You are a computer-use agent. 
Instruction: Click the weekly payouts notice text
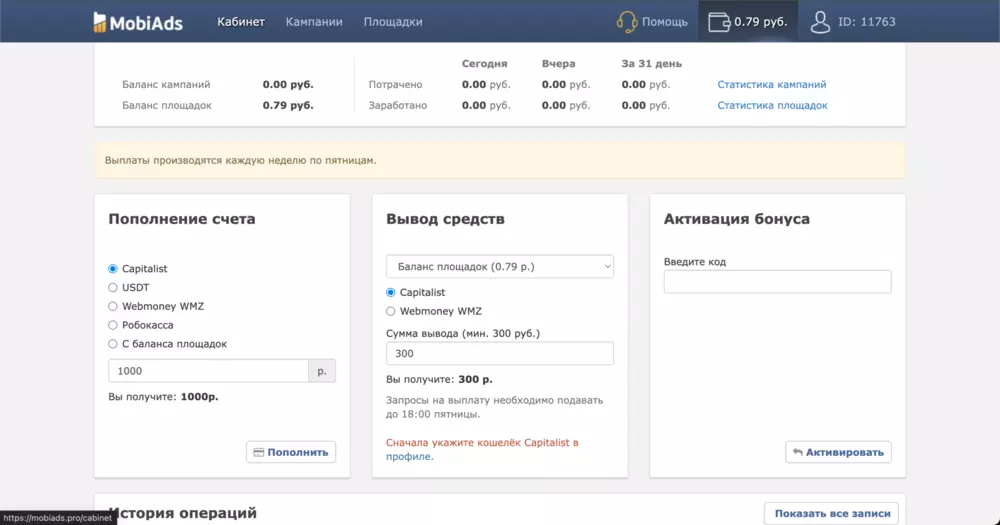(x=240, y=160)
